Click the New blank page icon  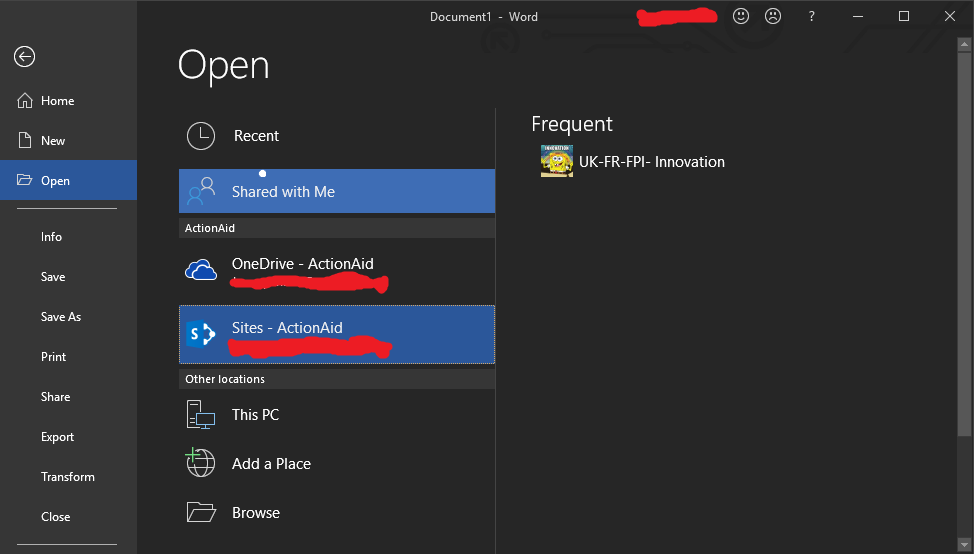(x=25, y=140)
